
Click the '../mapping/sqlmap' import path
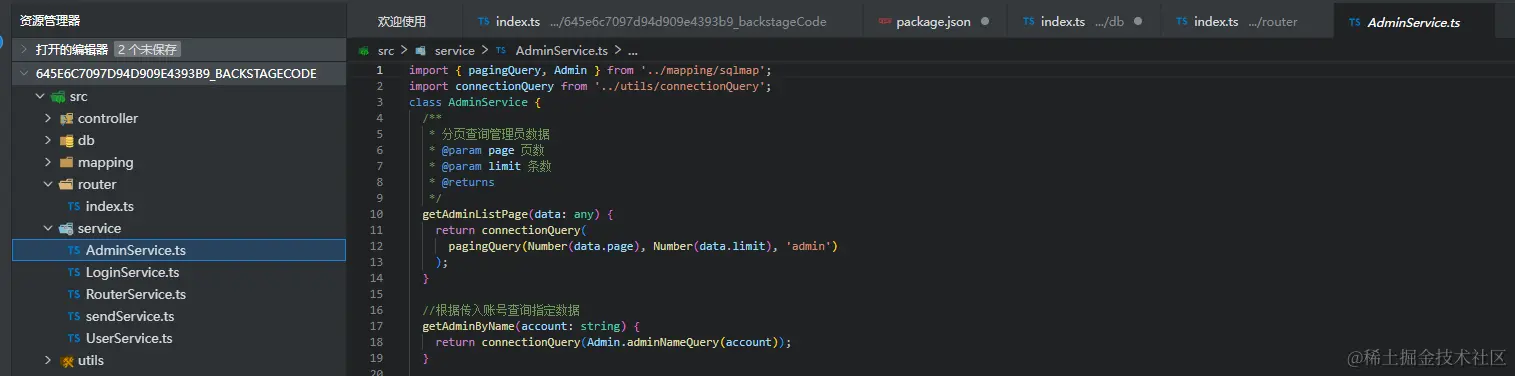705,70
